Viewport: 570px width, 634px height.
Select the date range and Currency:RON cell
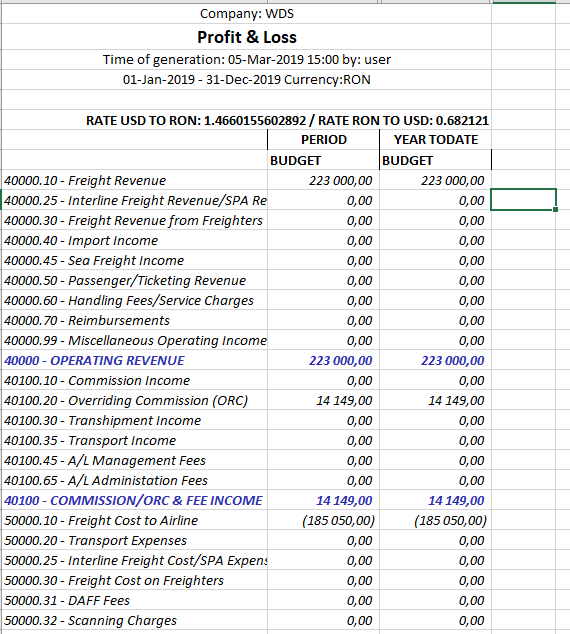(x=247, y=80)
